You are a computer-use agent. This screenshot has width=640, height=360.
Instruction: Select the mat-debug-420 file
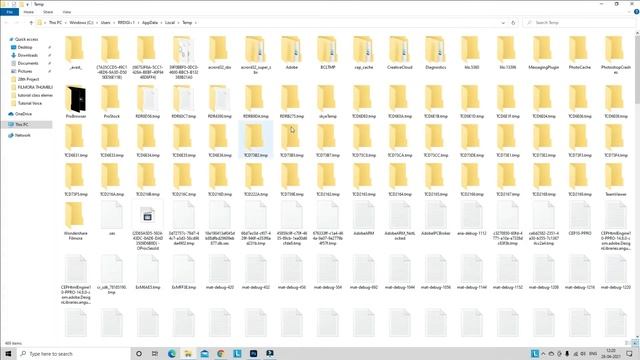[220, 272]
